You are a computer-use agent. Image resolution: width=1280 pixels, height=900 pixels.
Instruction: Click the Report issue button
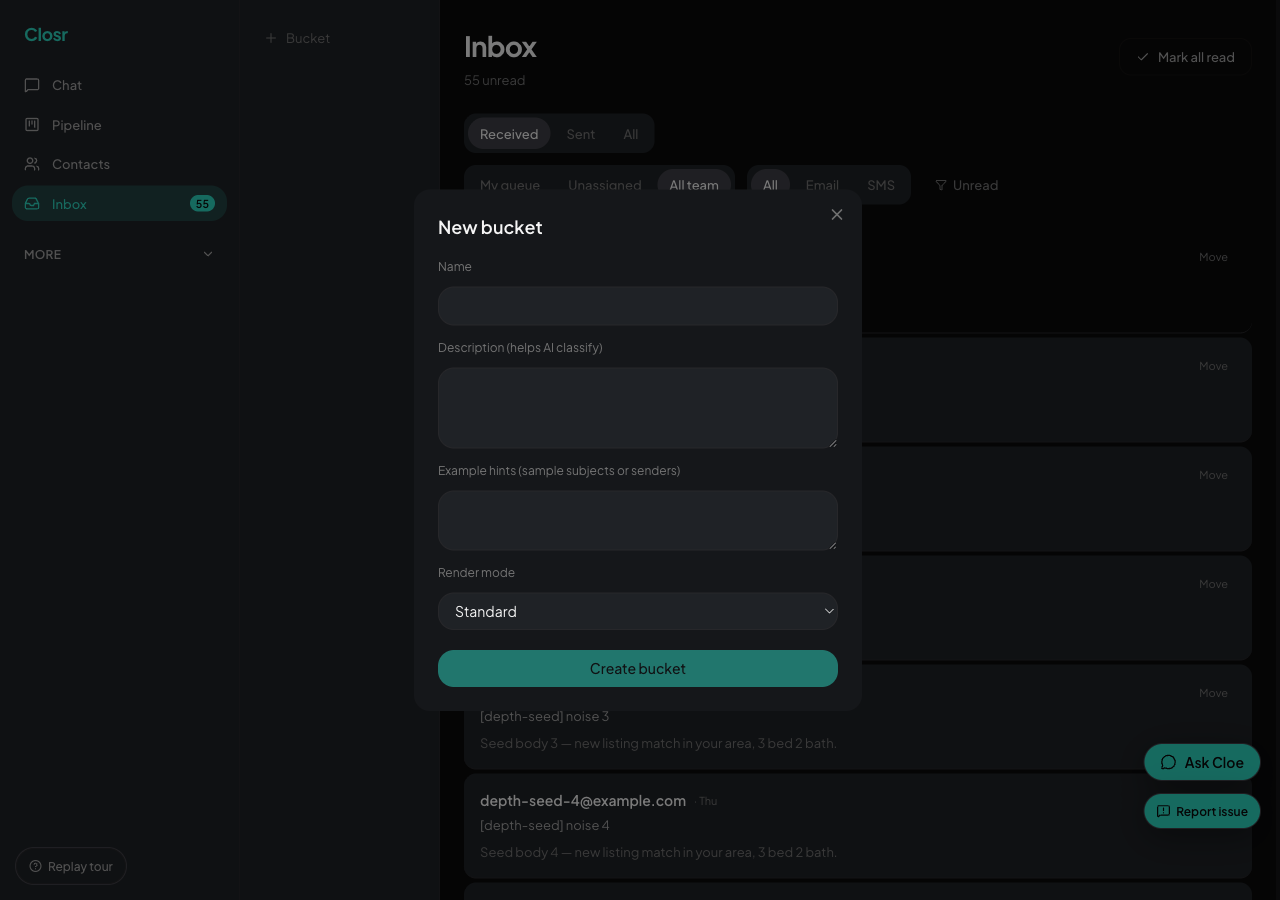tap(1202, 811)
